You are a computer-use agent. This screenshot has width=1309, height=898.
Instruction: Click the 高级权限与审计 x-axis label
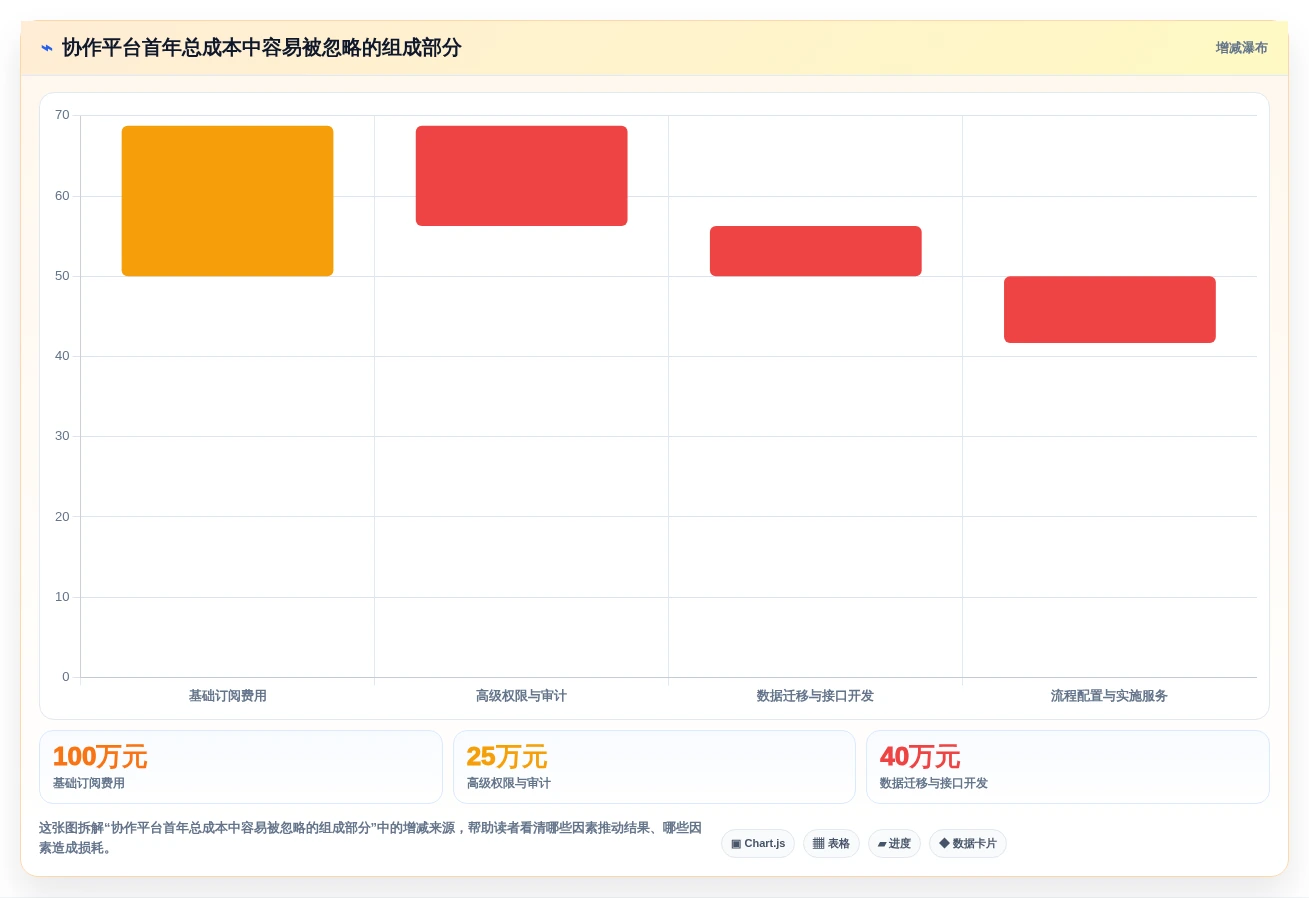(x=521, y=696)
